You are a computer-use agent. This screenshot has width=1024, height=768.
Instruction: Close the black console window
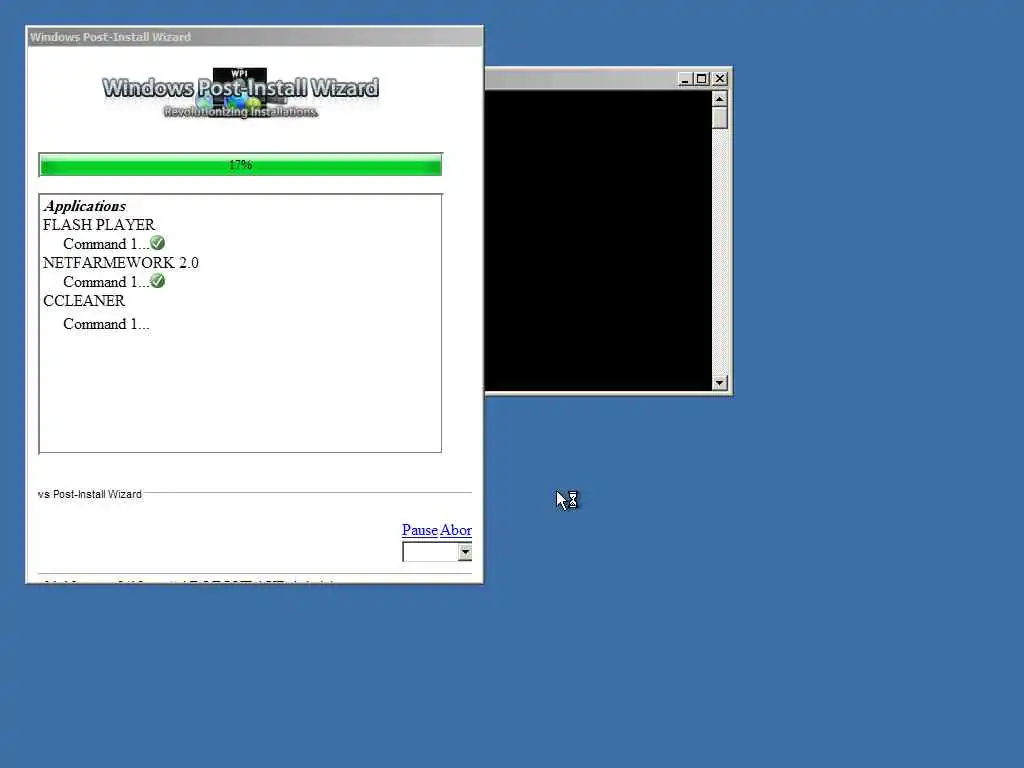(x=720, y=79)
